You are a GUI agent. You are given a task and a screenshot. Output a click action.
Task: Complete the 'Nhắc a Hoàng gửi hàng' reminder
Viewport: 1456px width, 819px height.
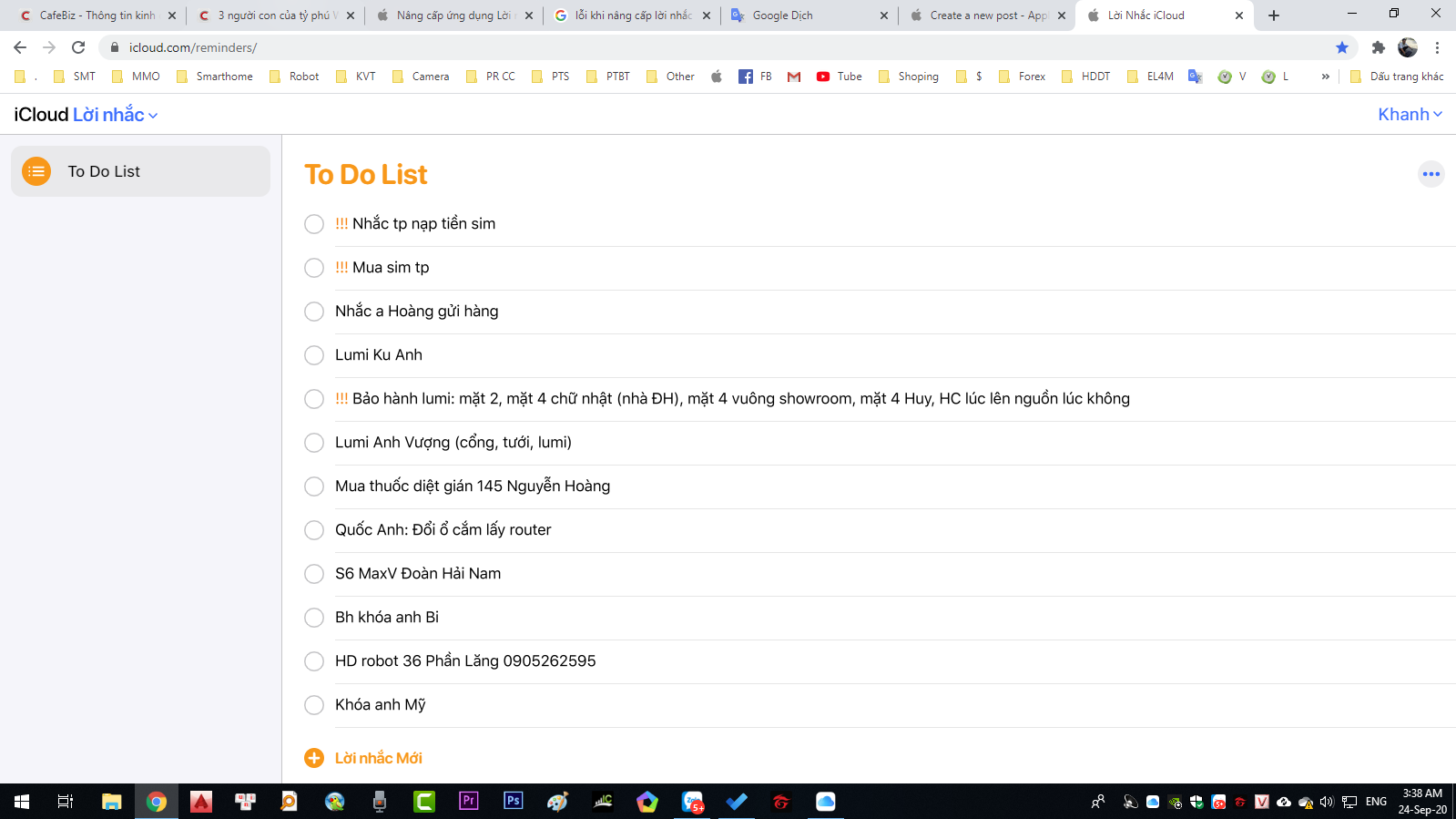coord(314,312)
